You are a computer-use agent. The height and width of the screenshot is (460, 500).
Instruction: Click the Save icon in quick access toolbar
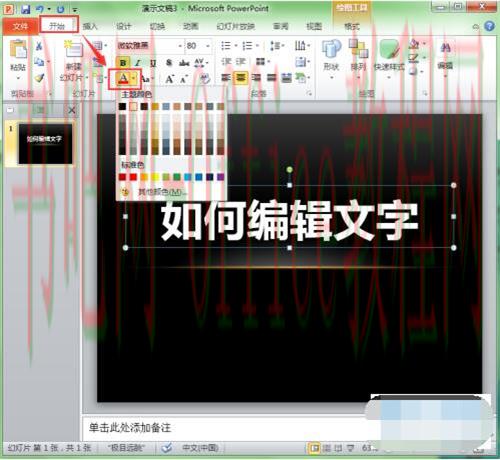[25, 9]
